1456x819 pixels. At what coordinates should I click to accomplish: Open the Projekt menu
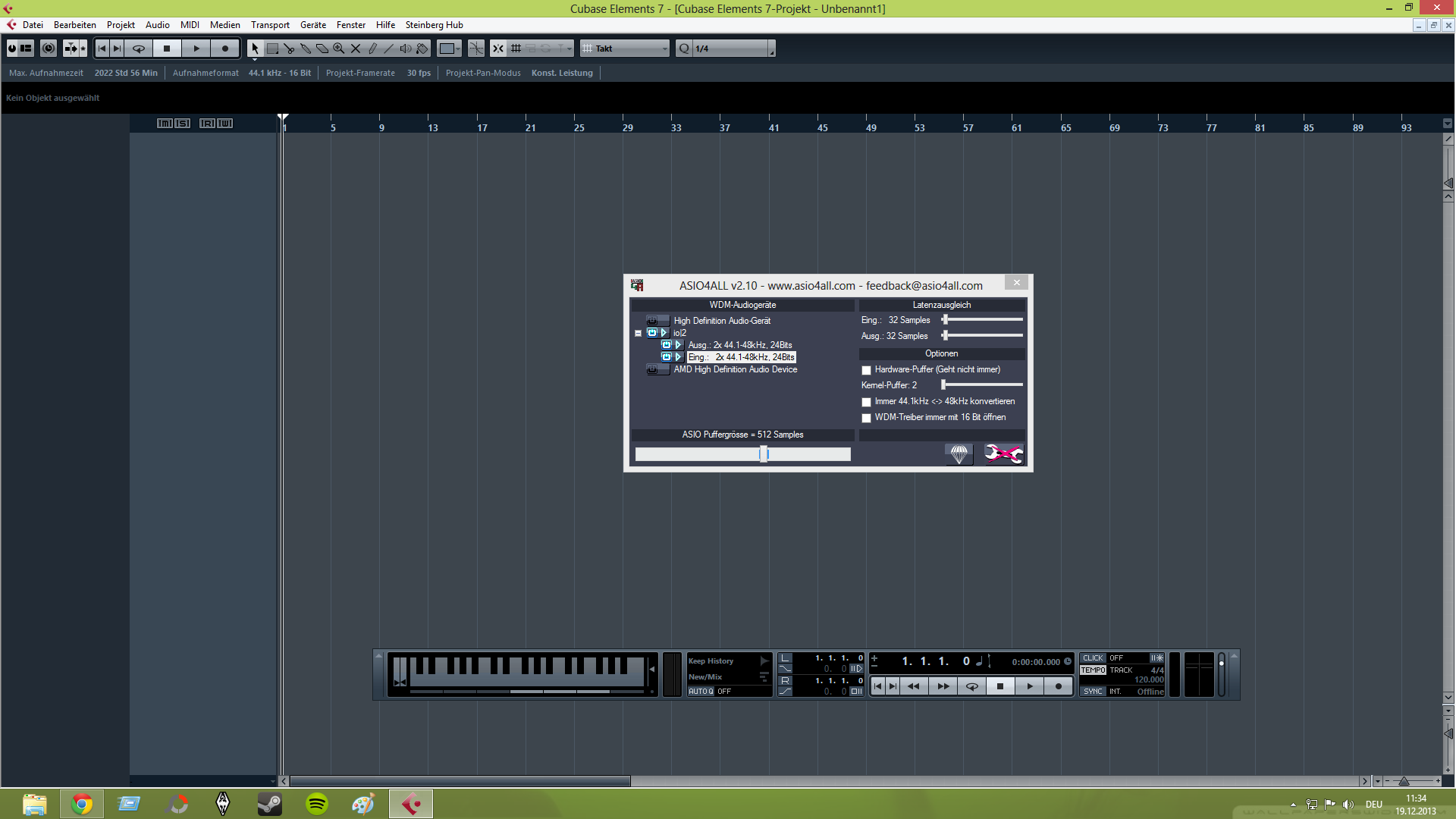(x=121, y=25)
